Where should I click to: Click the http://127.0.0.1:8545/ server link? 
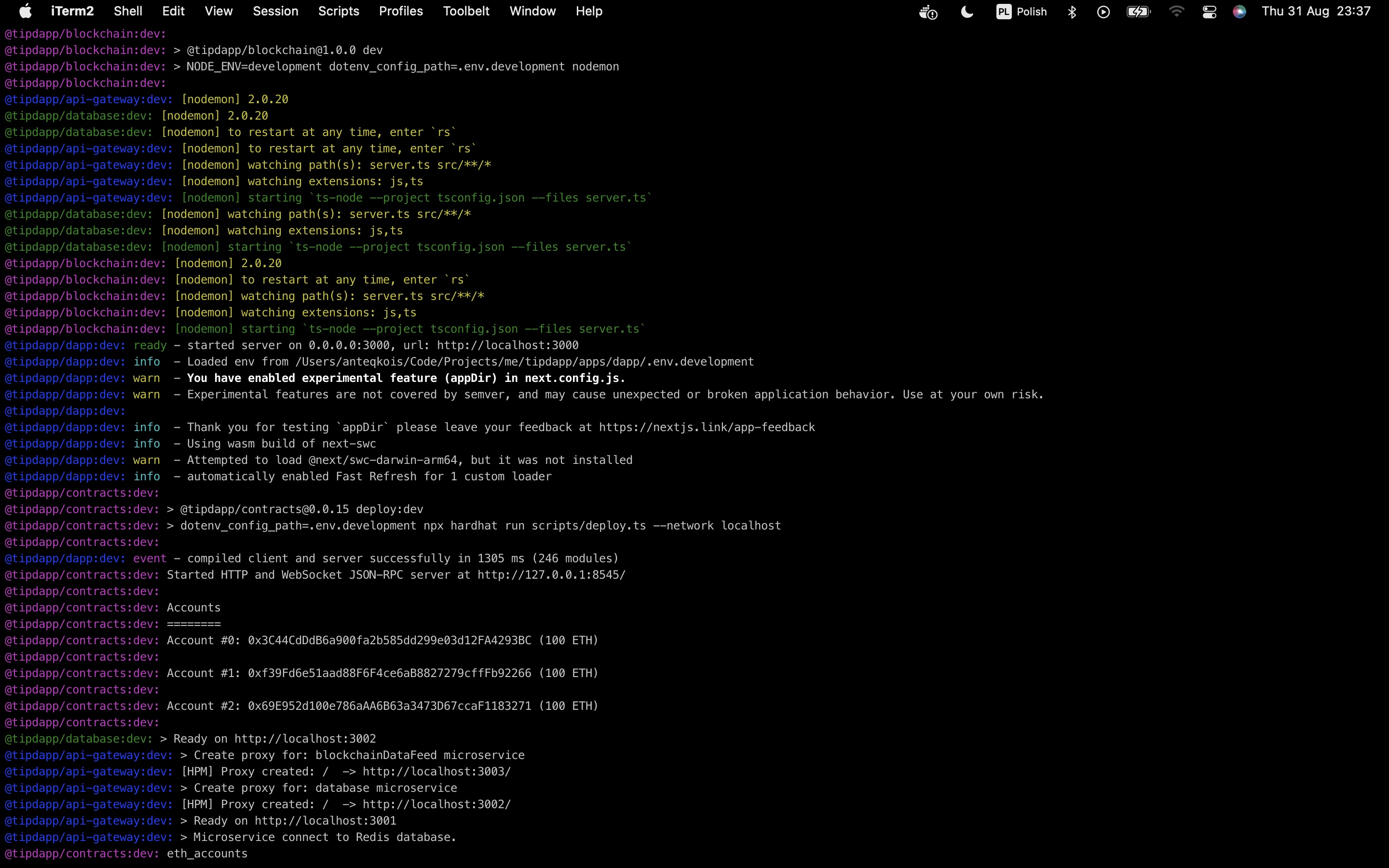click(551, 575)
